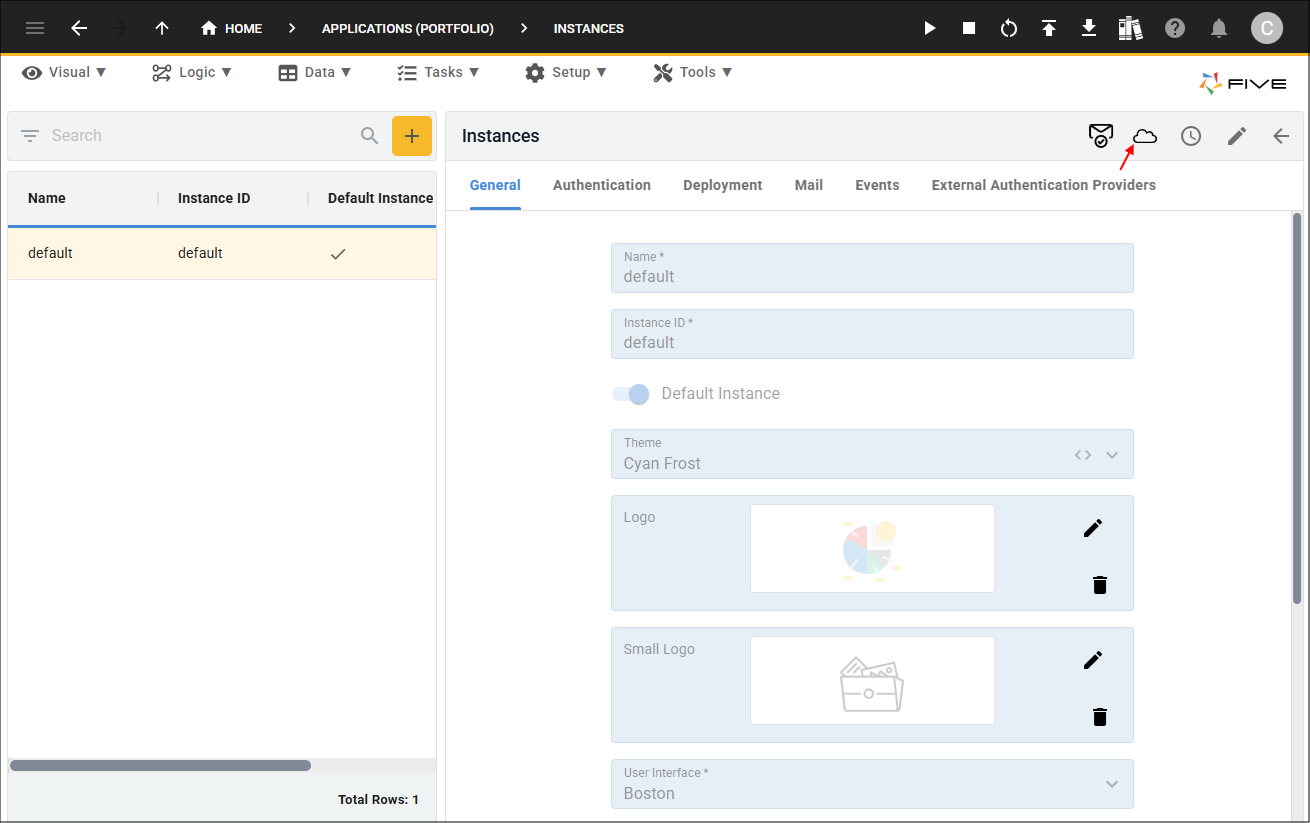Edit the Small Logo with the pencil icon
Viewport: 1310px width, 823px height.
[x=1092, y=659]
